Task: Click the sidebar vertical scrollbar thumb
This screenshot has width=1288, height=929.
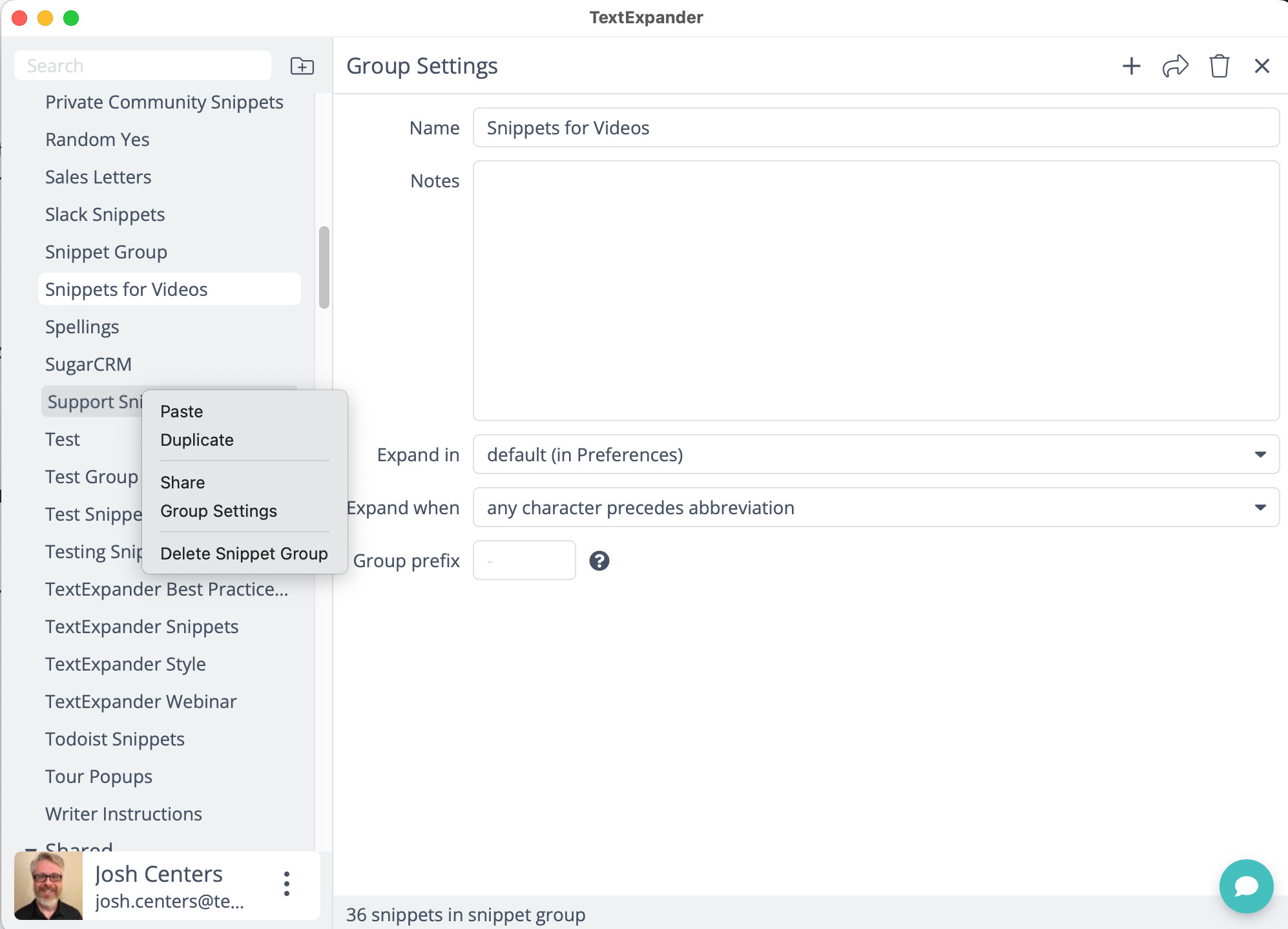Action: [x=324, y=267]
